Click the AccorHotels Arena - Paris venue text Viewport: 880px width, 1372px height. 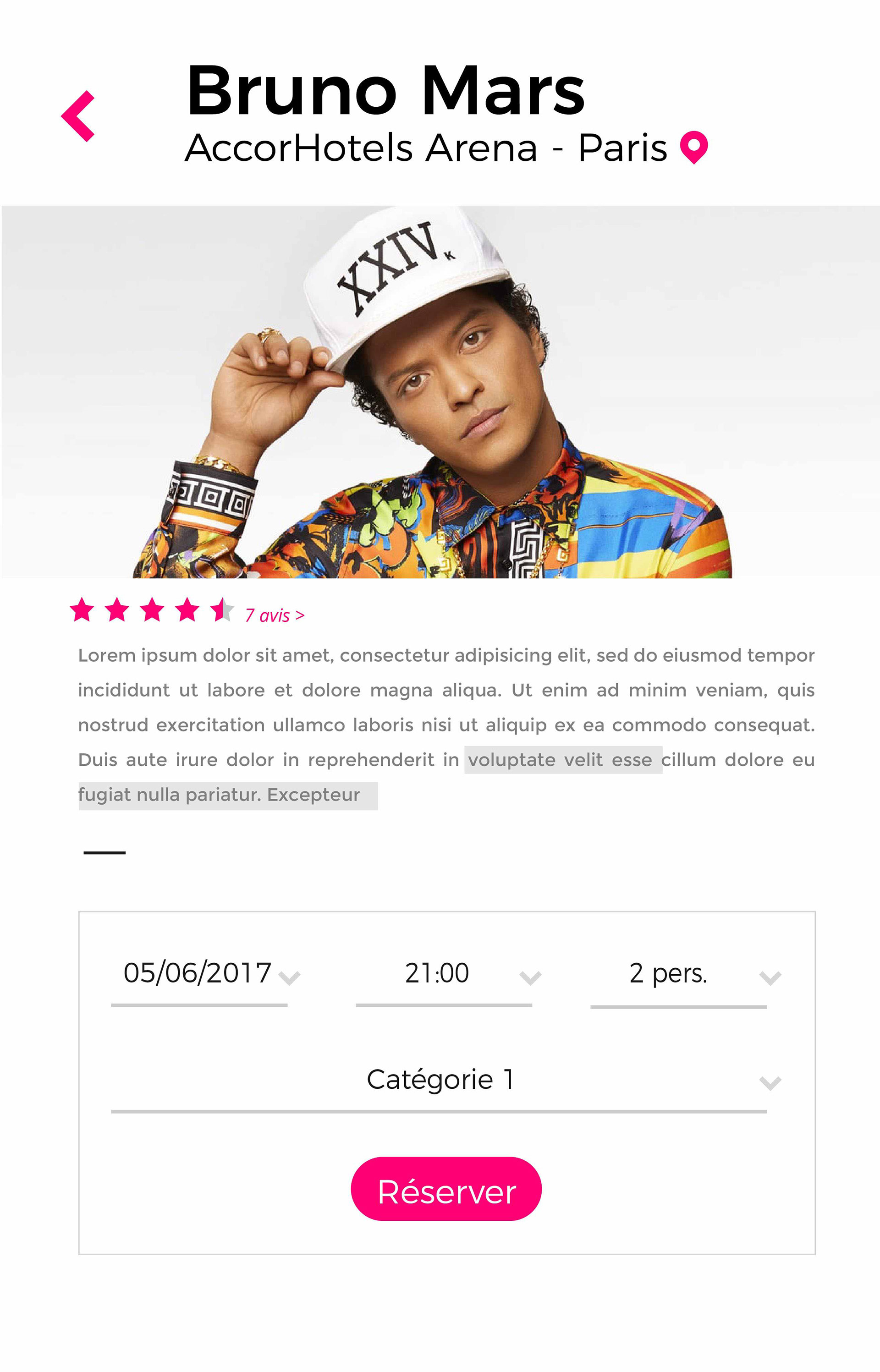[x=426, y=148]
